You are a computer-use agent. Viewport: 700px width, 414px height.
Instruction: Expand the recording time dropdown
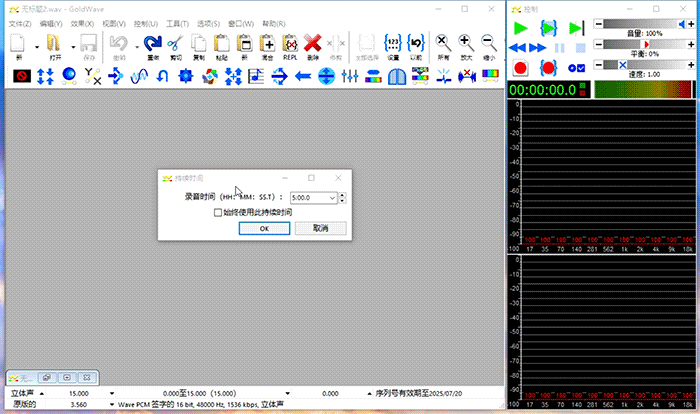click(333, 198)
